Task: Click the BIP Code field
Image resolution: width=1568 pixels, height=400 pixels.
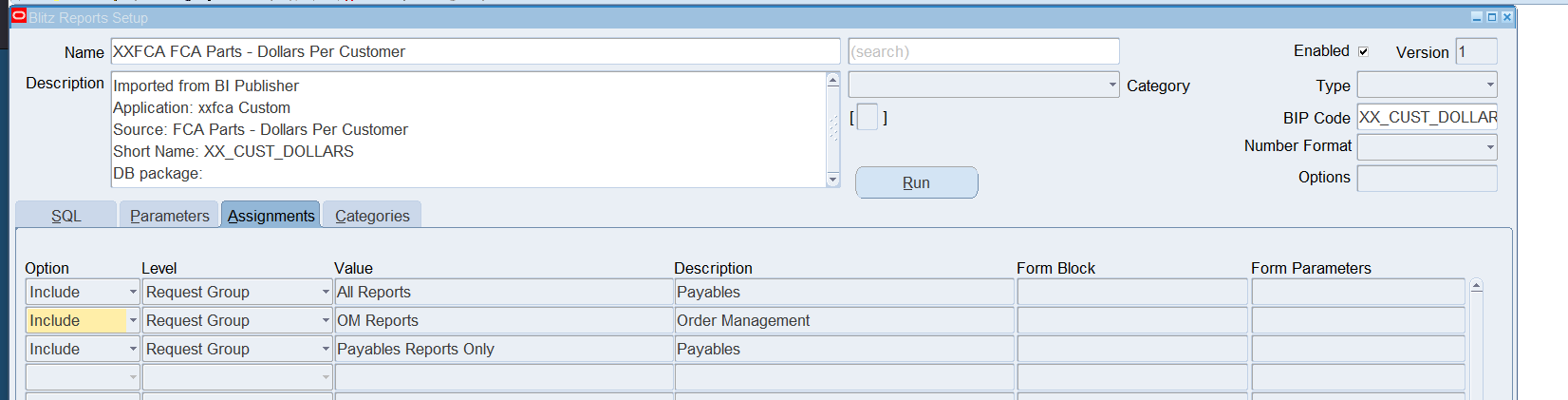Action: (x=1428, y=117)
